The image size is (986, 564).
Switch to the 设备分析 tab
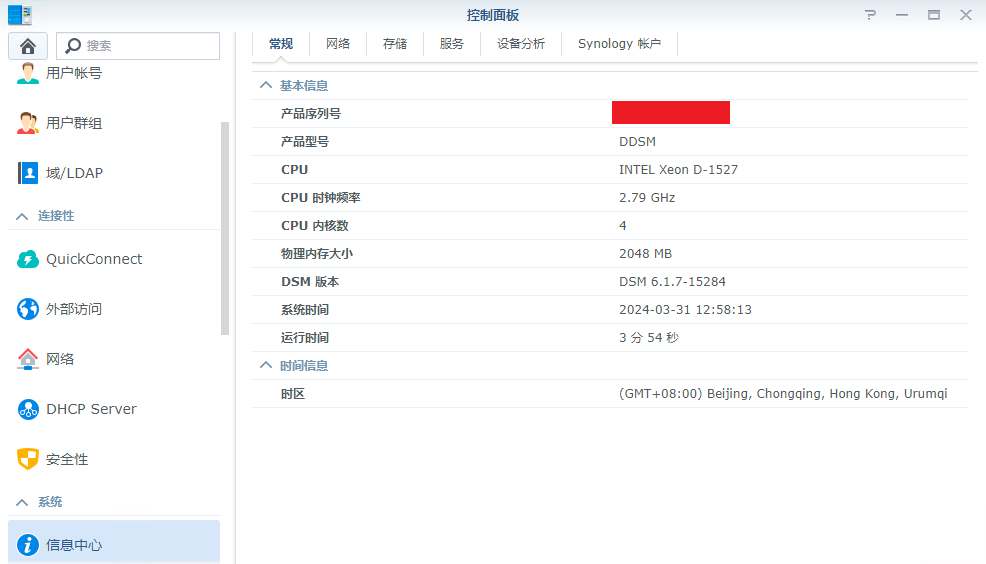(521, 44)
